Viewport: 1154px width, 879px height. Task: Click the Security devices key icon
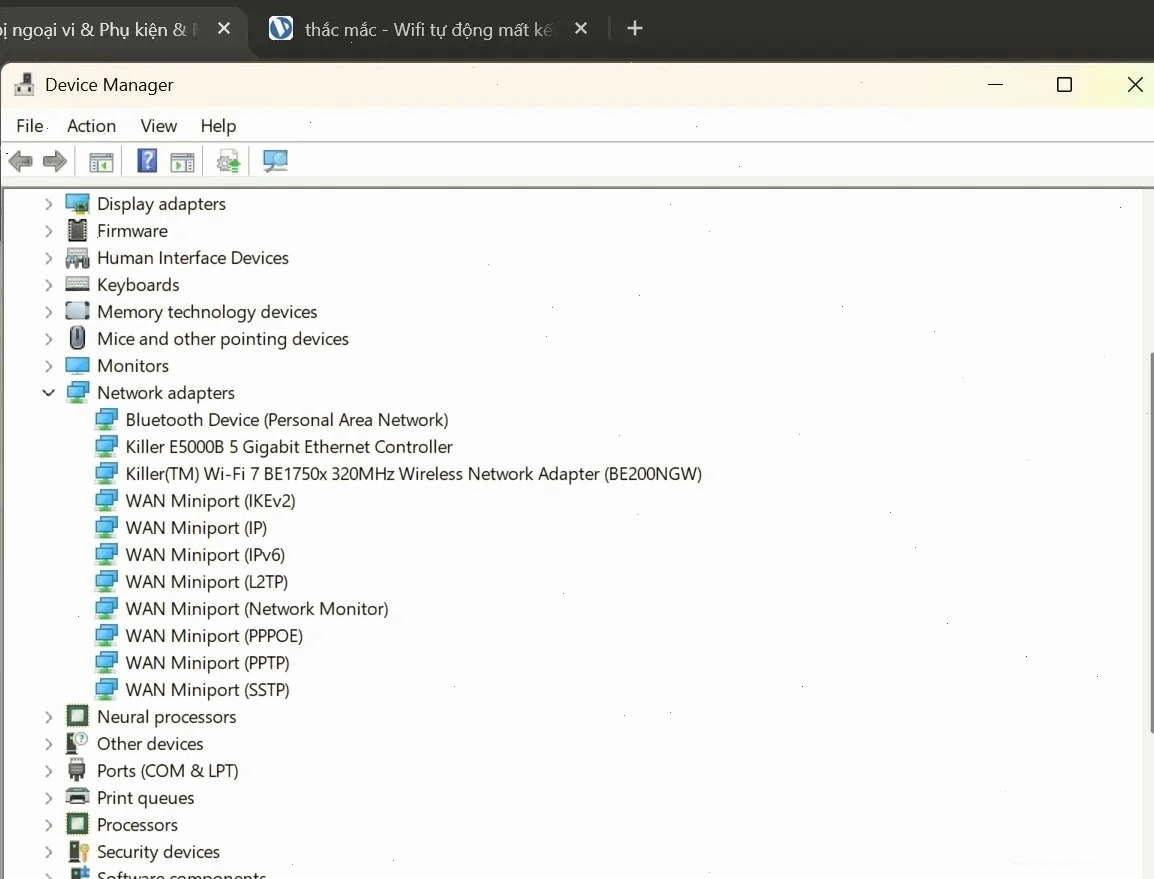tap(78, 851)
